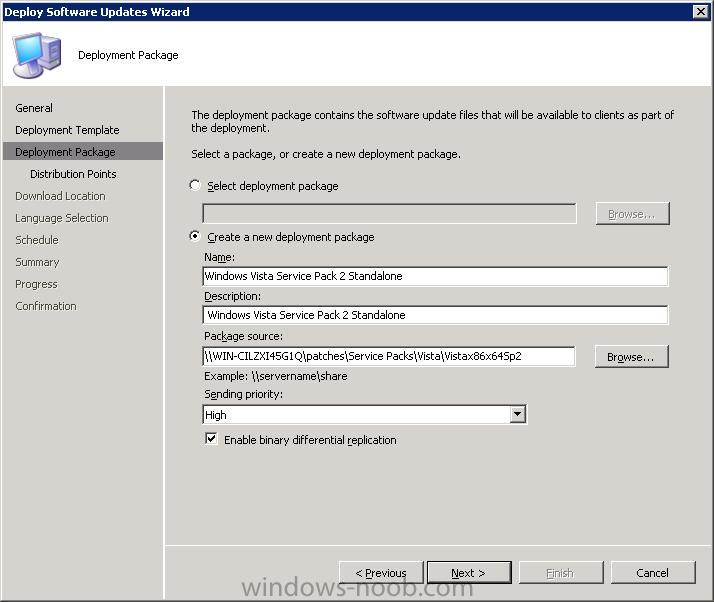714x602 pixels.
Task: Open Deployment Template step in sidebar
Action: [67, 130]
